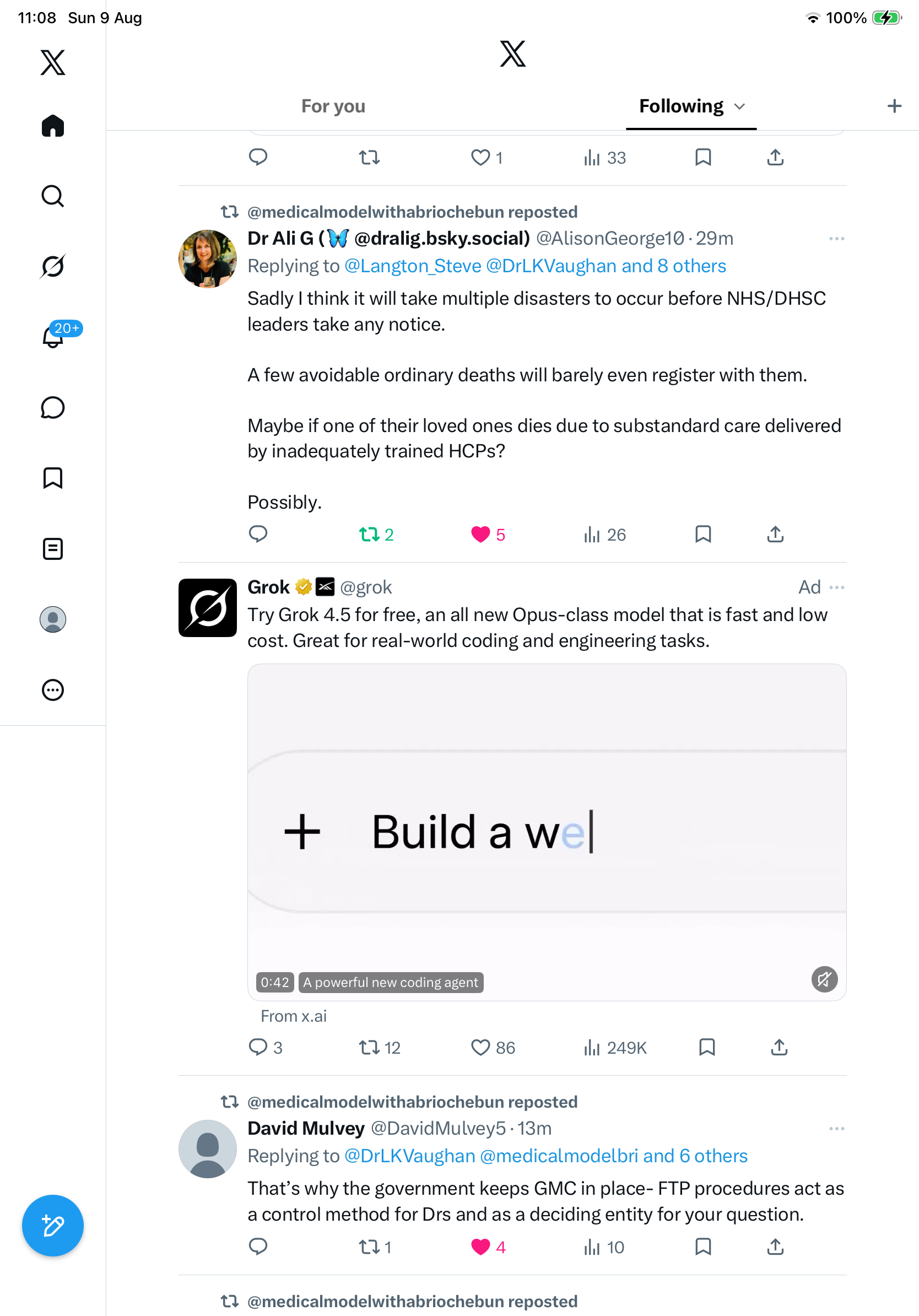Open the More menu in sidebar
Viewport: 919px width, 1316px height.
[x=53, y=689]
